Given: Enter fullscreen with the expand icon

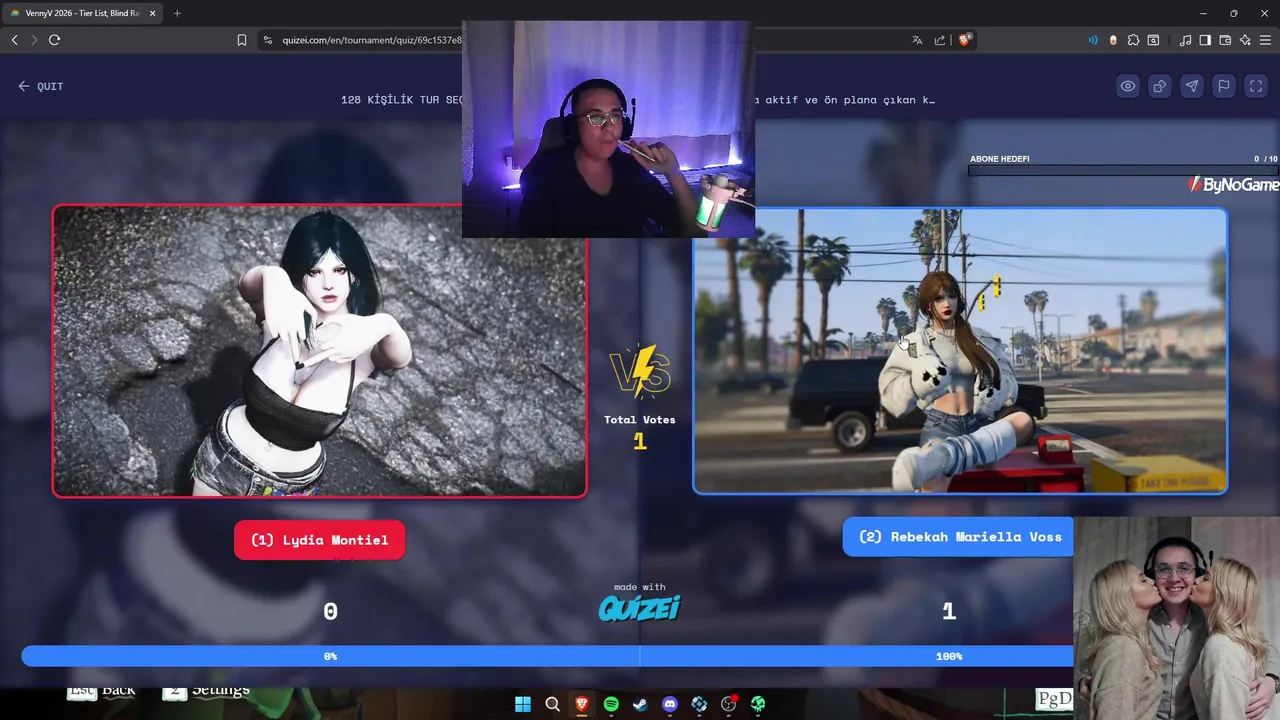Looking at the screenshot, I should (x=1256, y=86).
